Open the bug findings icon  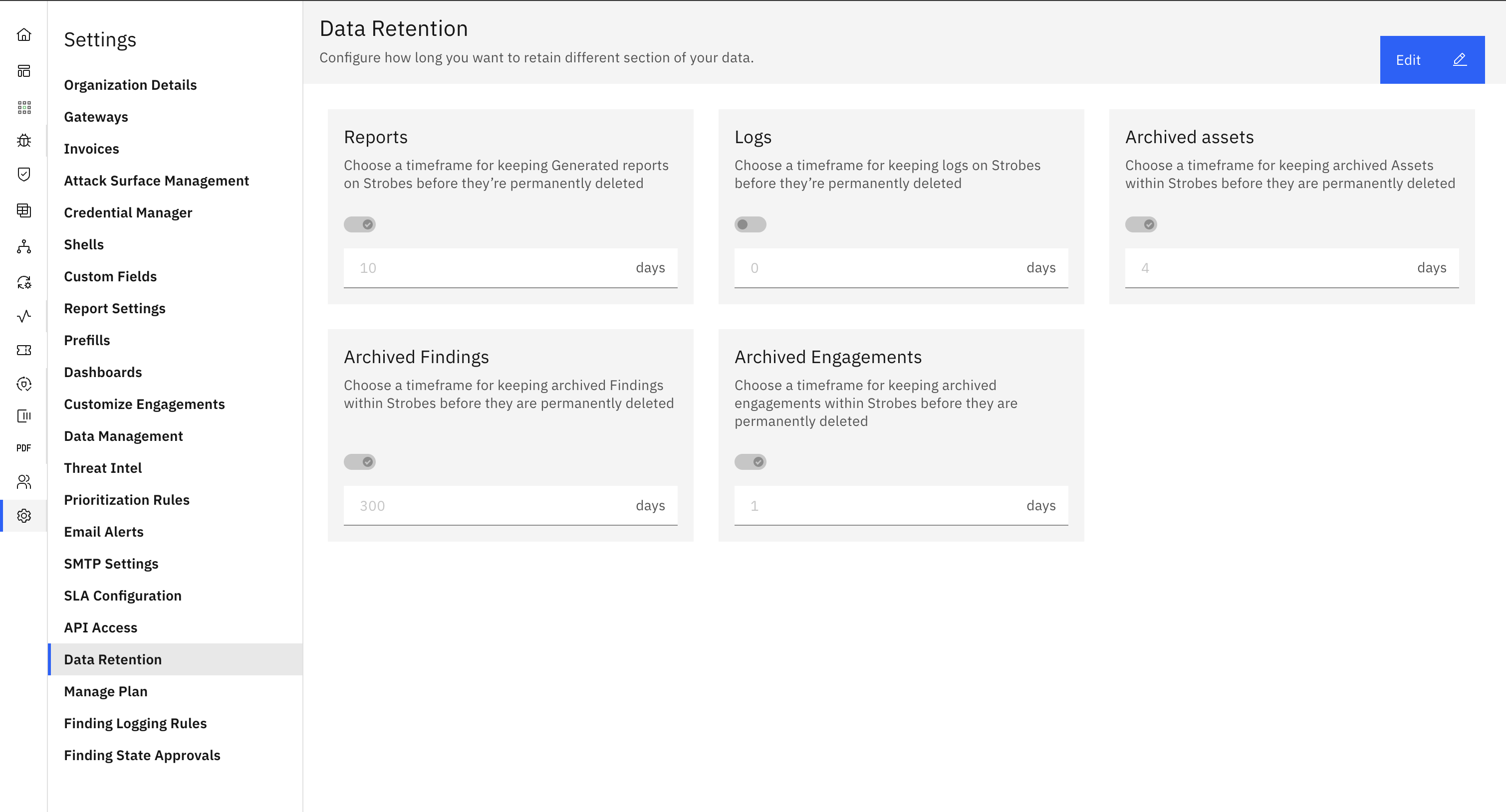(x=24, y=140)
